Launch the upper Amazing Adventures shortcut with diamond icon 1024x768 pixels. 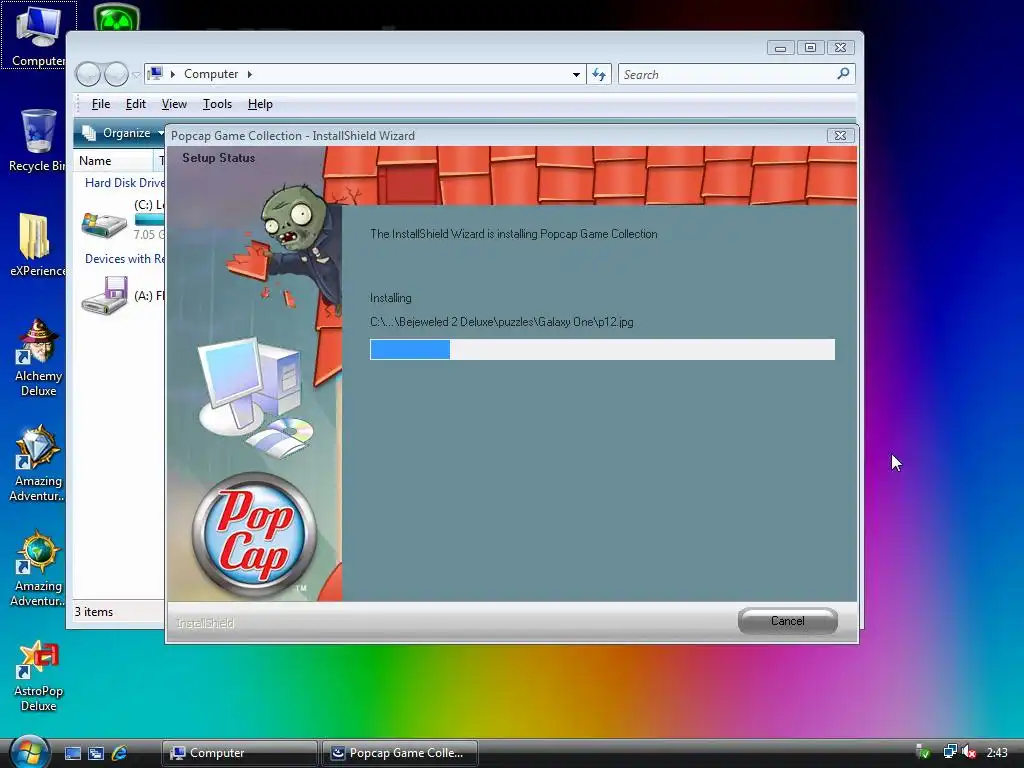click(37, 463)
